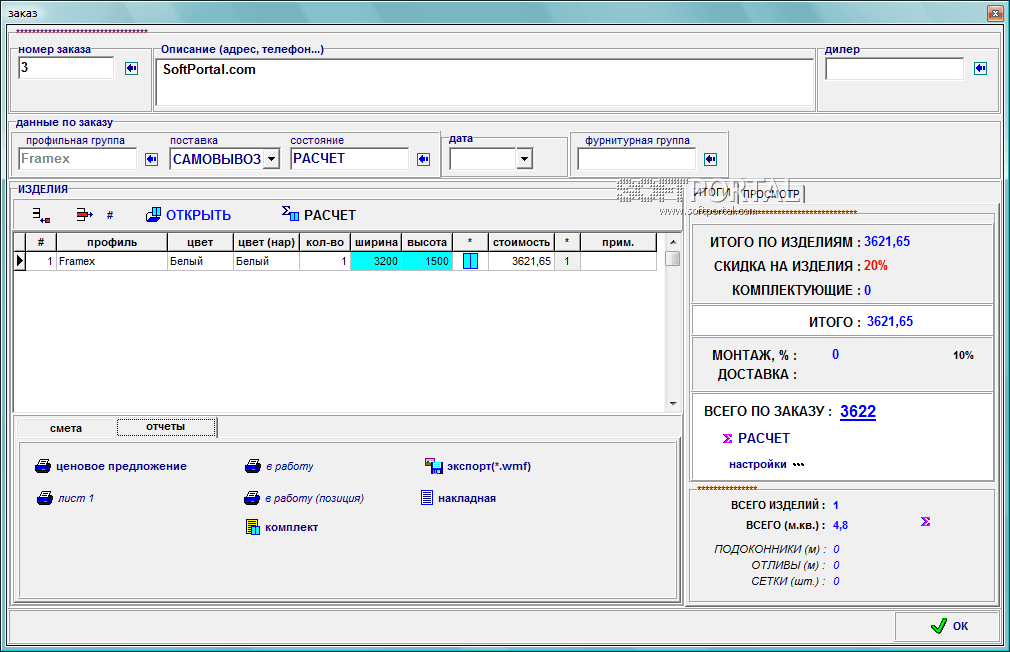Switch to the отчеты tab
This screenshot has width=1010, height=652.
166,427
